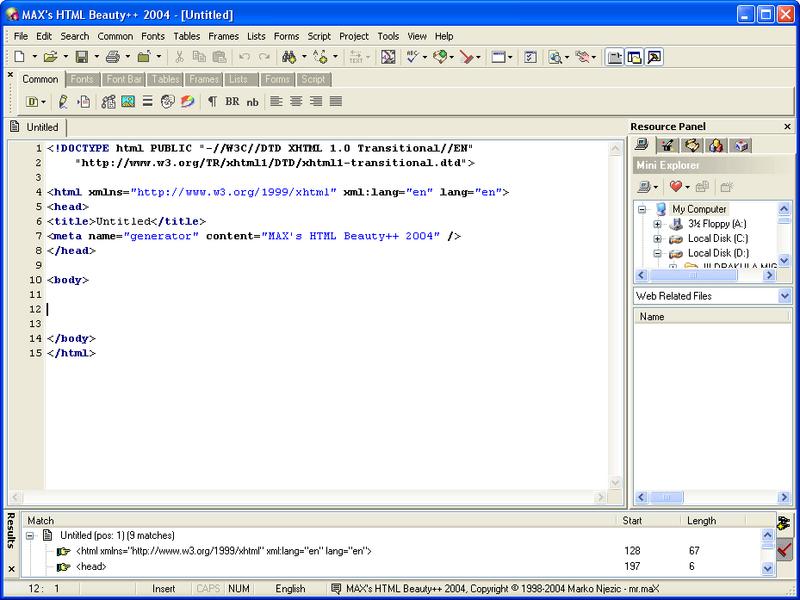The image size is (800, 600).
Task: Click the checkmark icon beside Results list
Action: click(x=784, y=550)
